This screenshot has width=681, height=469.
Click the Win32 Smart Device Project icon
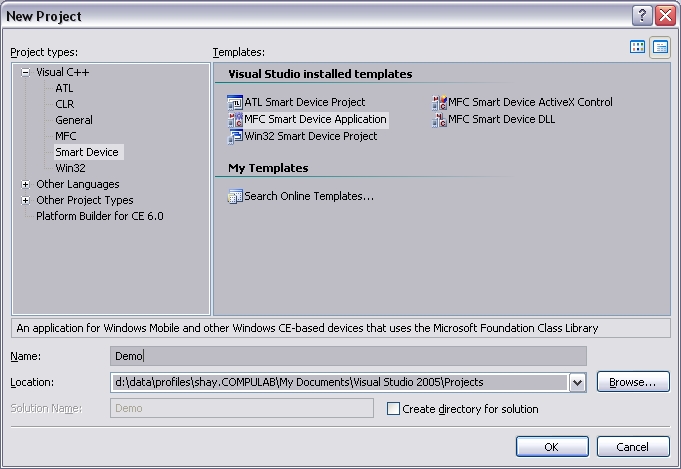235,136
